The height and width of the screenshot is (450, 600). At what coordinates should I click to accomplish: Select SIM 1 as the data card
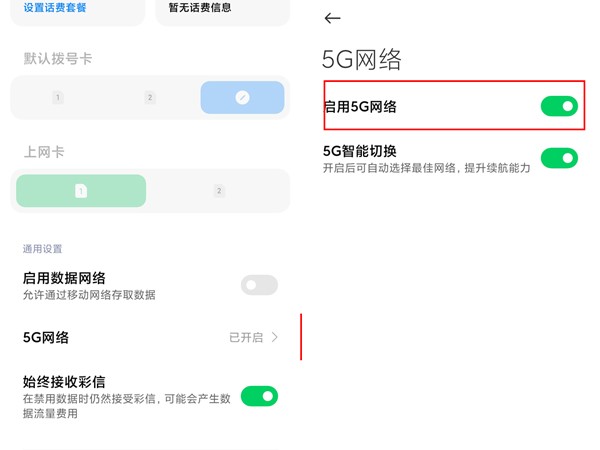coord(82,190)
